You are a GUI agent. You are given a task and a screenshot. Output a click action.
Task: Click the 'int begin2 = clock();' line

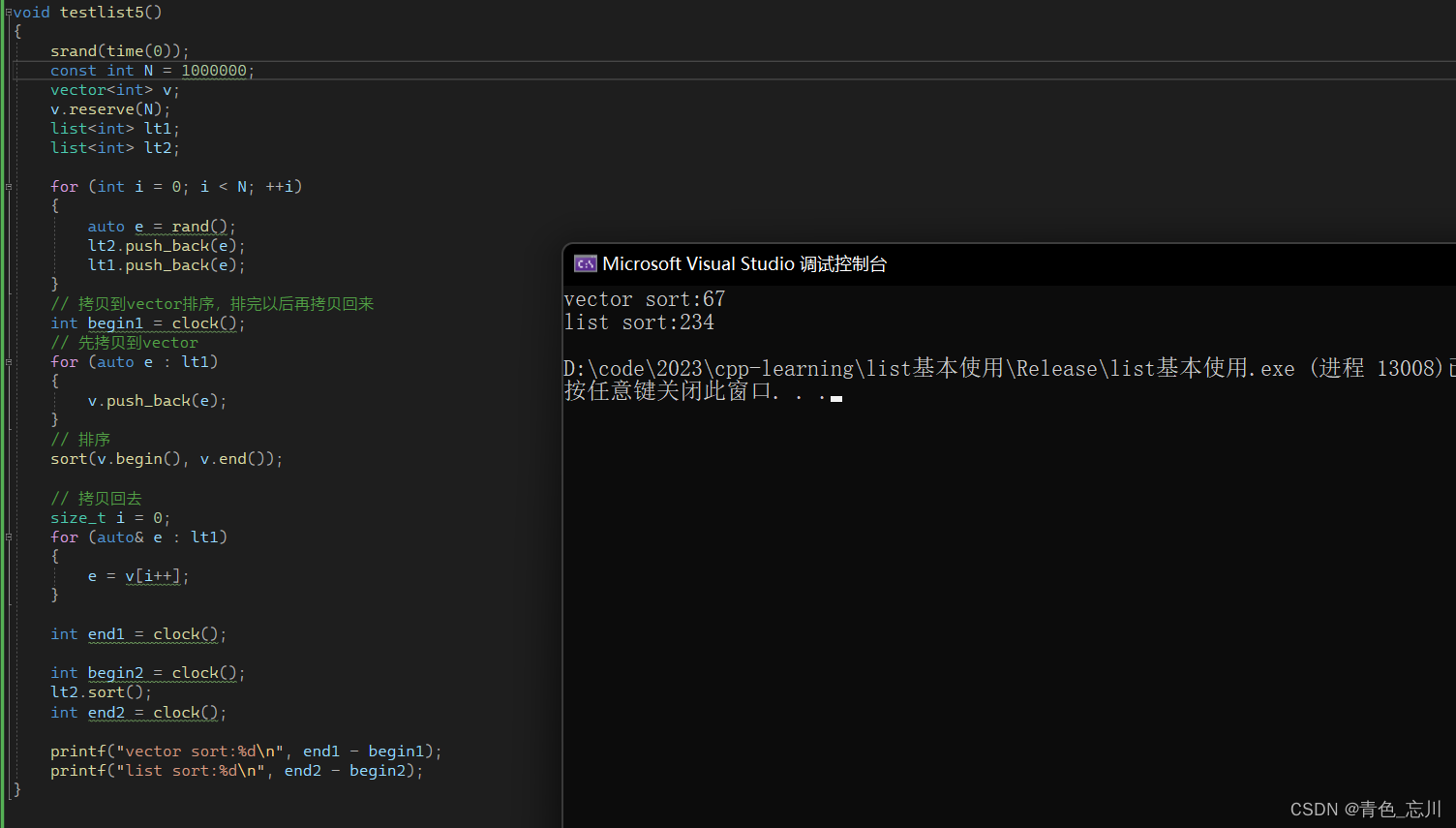tap(148, 673)
